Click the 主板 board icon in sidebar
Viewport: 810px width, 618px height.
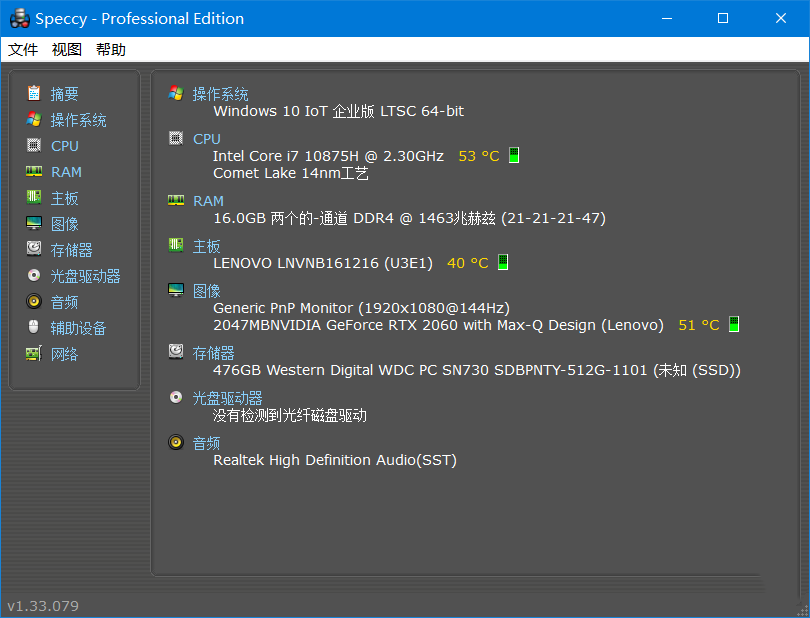coord(34,197)
